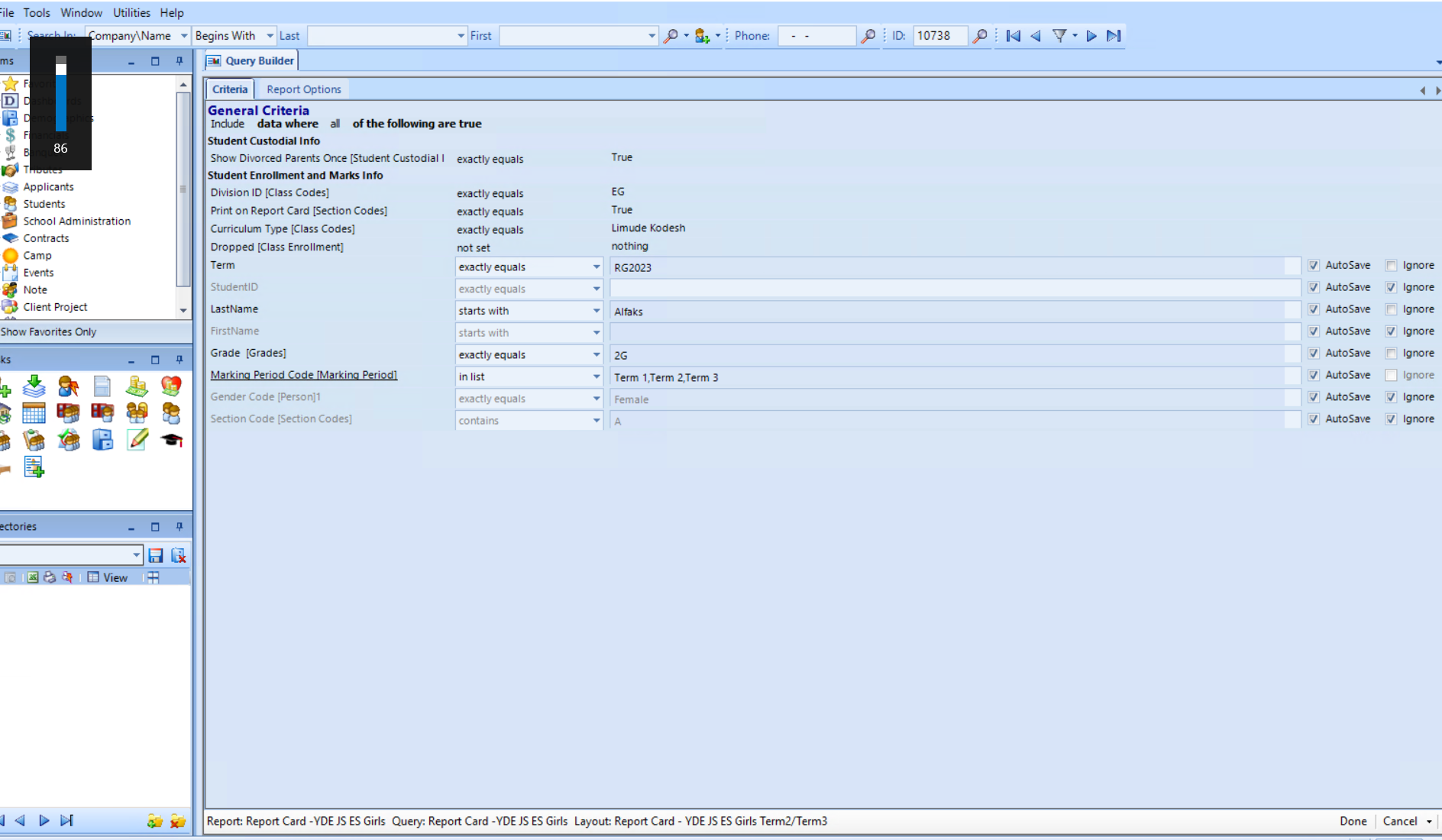Go to next record in top toolbar
The image size is (1442, 840).
[1091, 36]
